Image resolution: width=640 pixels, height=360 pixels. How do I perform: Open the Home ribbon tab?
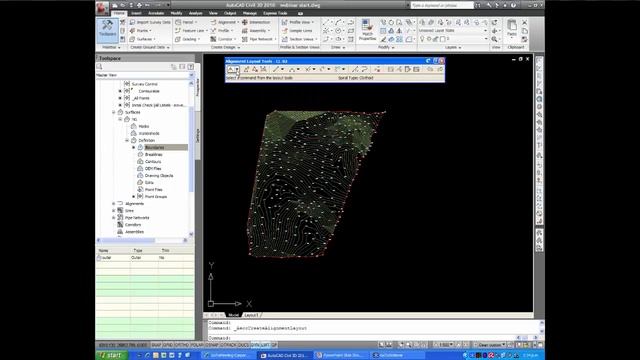click(119, 13)
